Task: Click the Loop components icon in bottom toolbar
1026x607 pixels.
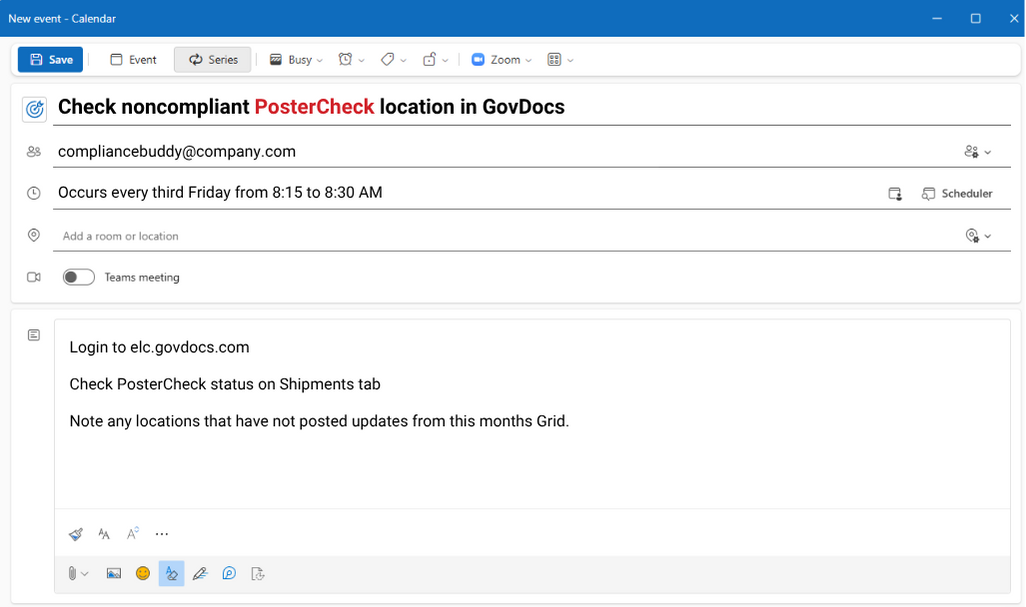Action: click(229, 574)
